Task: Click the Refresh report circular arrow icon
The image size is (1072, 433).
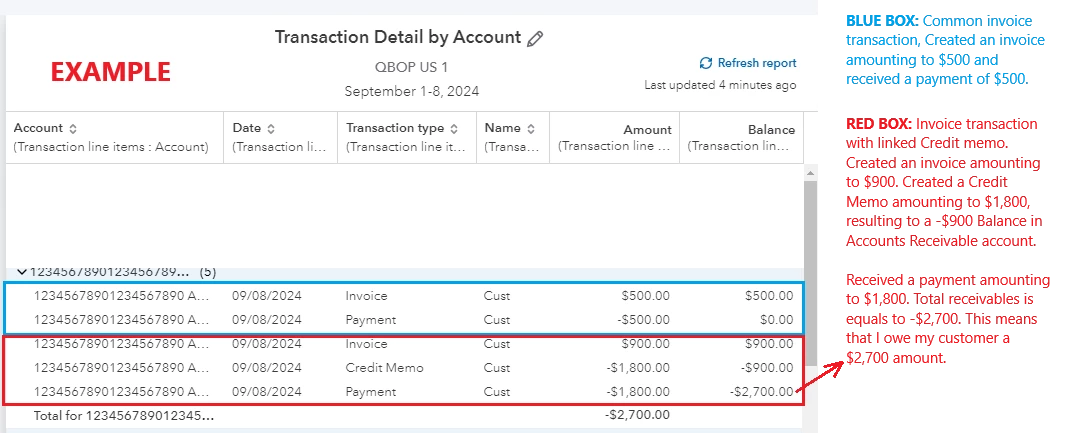Action: click(706, 63)
